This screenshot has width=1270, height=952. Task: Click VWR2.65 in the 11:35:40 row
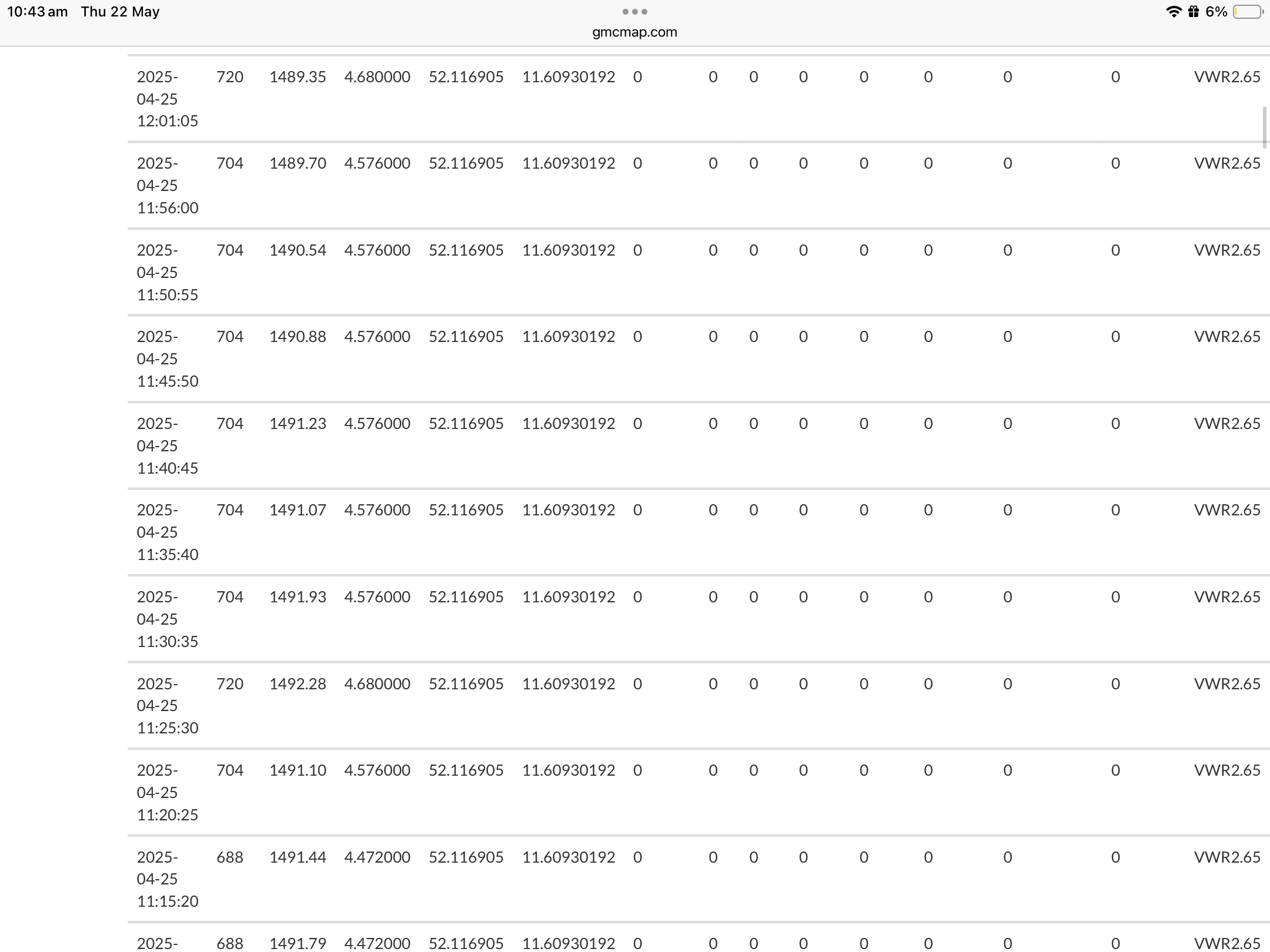click(1227, 510)
